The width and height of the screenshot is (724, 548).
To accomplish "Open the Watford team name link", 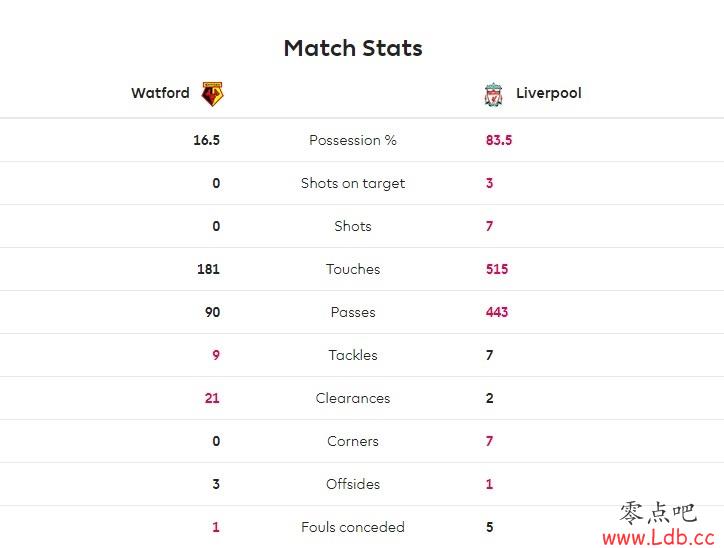I will [x=160, y=93].
